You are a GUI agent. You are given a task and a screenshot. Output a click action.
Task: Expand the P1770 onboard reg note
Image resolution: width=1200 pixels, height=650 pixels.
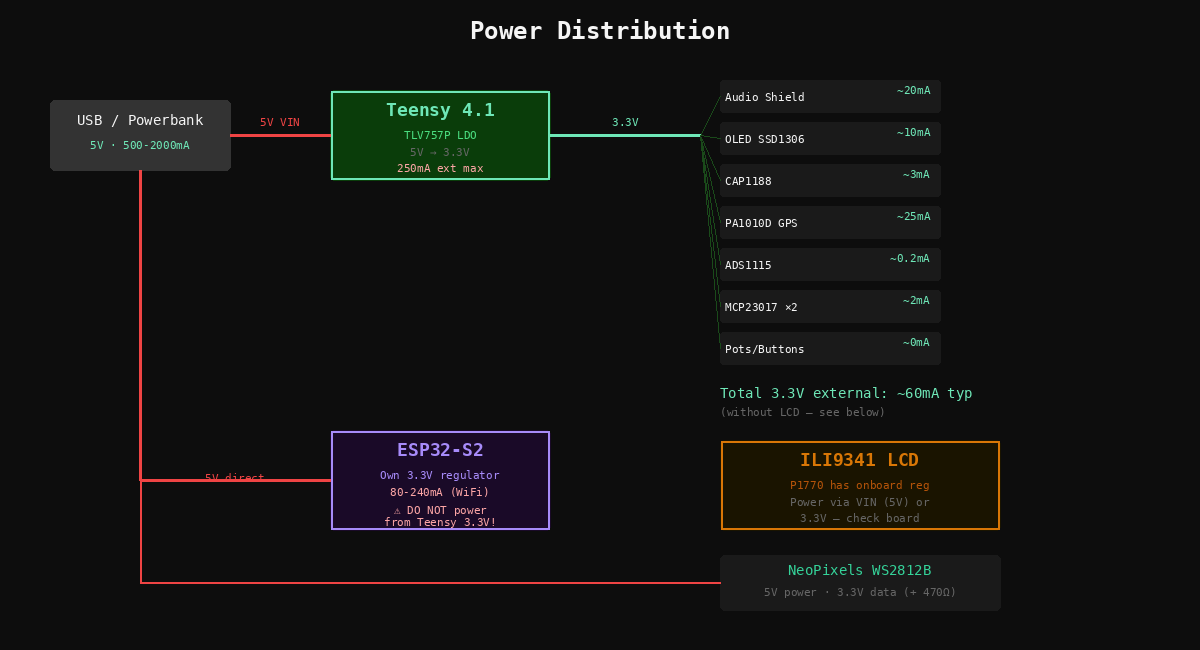coord(859,485)
